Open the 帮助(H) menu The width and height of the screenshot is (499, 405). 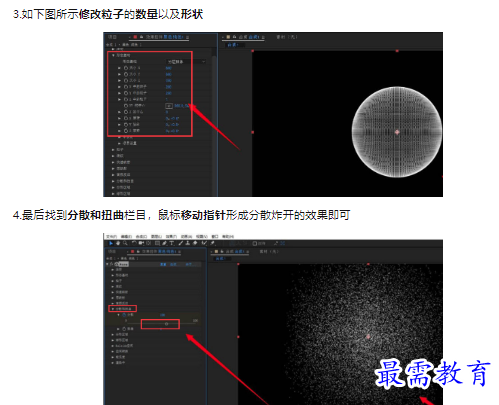coord(228,236)
